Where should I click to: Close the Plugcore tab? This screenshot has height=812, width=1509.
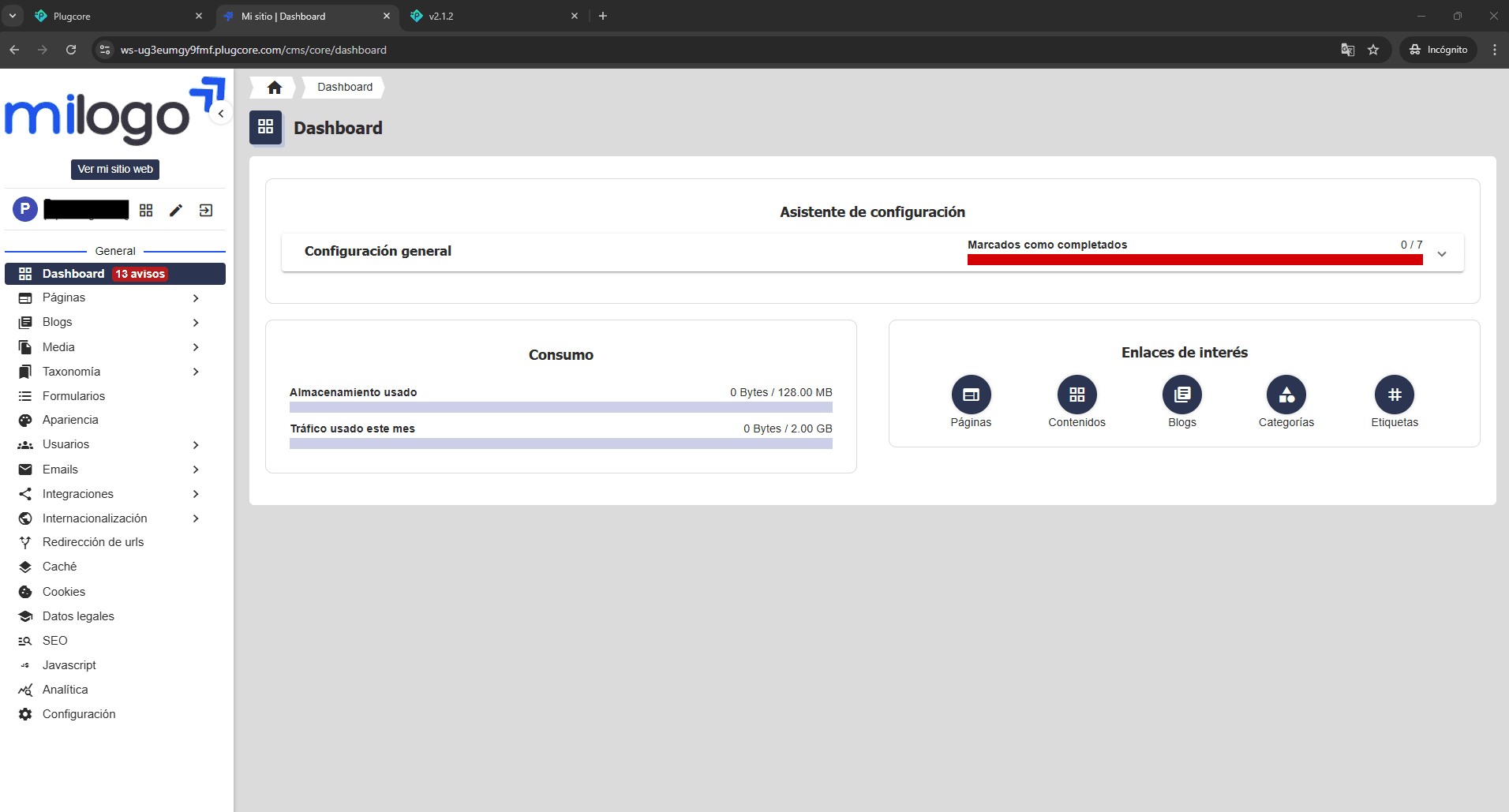(x=199, y=16)
